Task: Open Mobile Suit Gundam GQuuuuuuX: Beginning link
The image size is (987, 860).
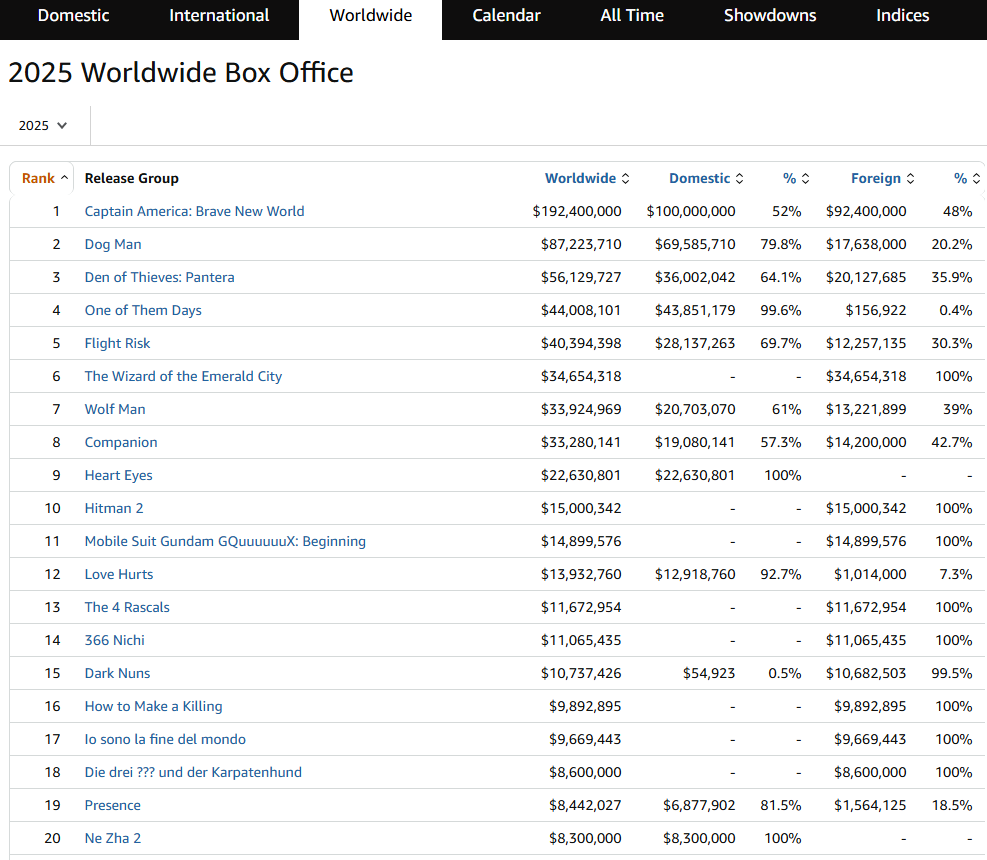Action: pyautogui.click(x=225, y=541)
